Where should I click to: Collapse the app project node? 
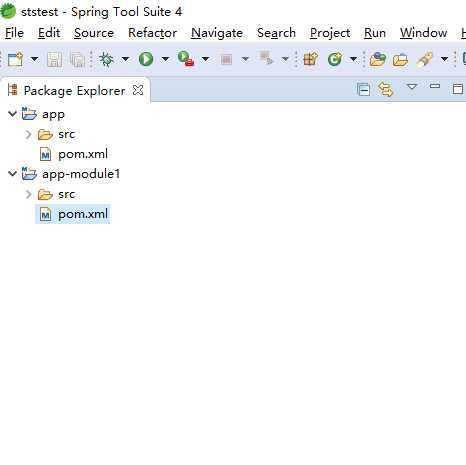12,114
